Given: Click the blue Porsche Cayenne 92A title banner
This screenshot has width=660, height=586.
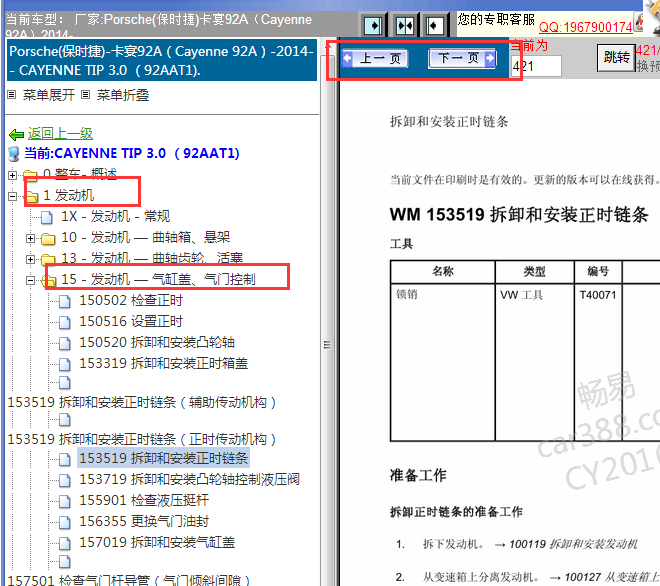Looking at the screenshot, I should pos(162,61).
